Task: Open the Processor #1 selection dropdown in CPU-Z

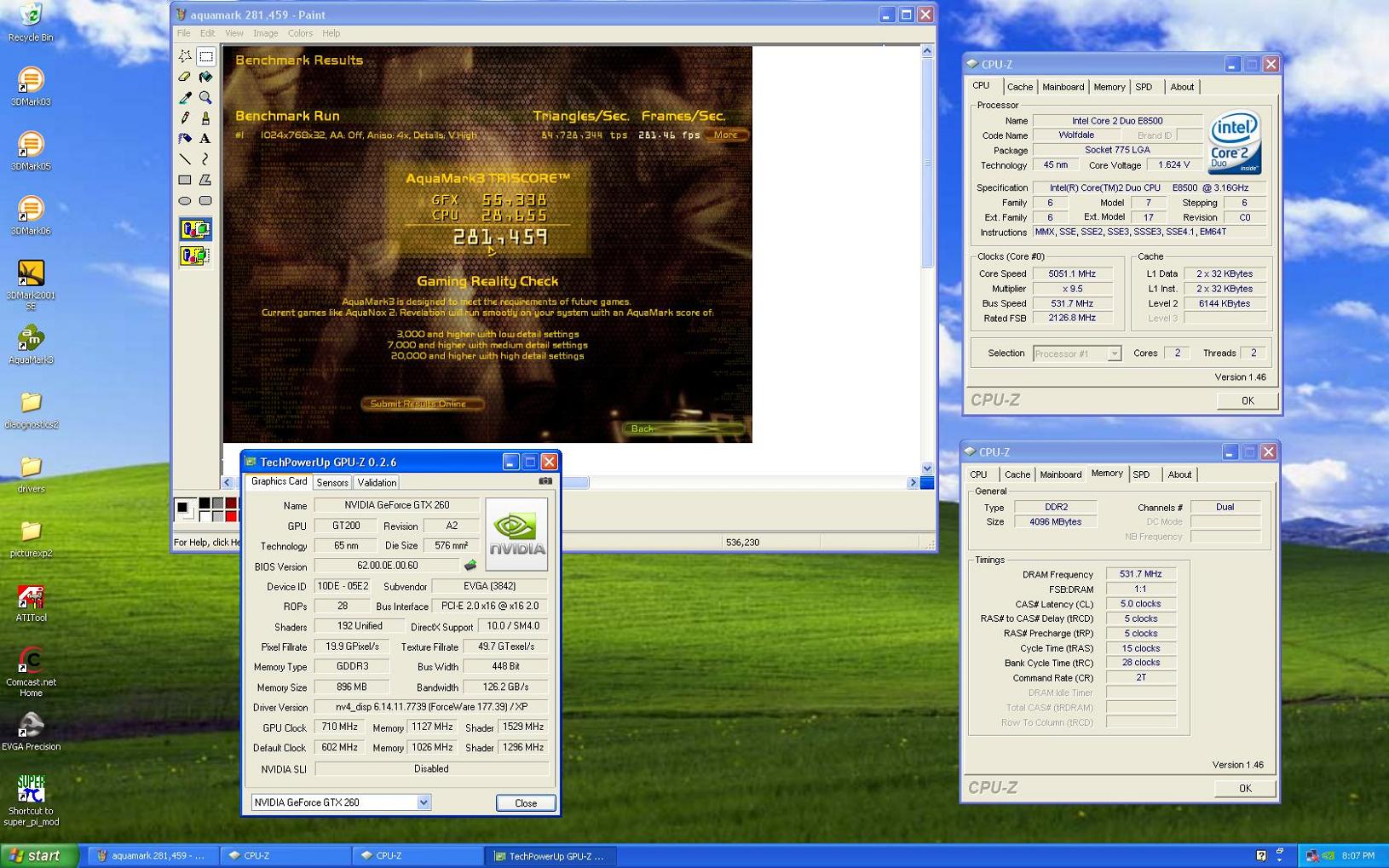Action: point(1114,354)
